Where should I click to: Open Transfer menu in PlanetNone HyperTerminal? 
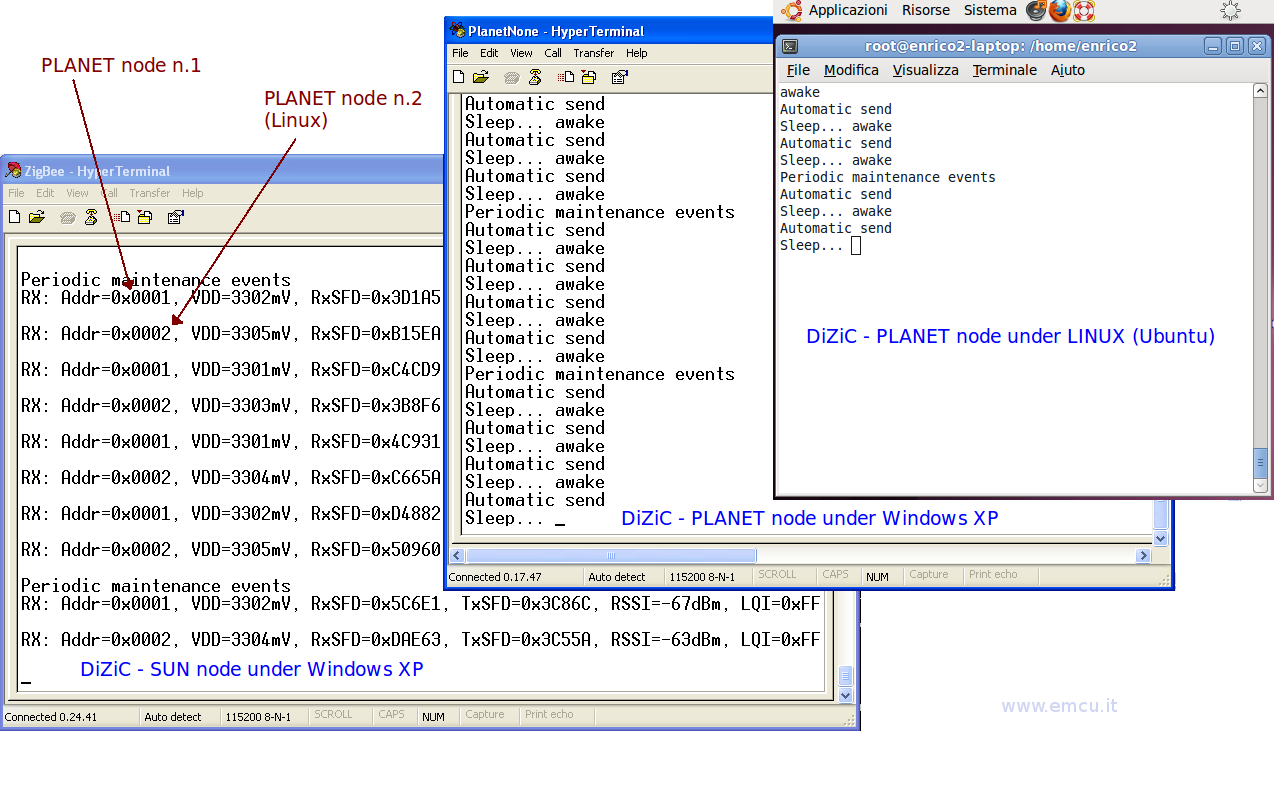coord(594,53)
